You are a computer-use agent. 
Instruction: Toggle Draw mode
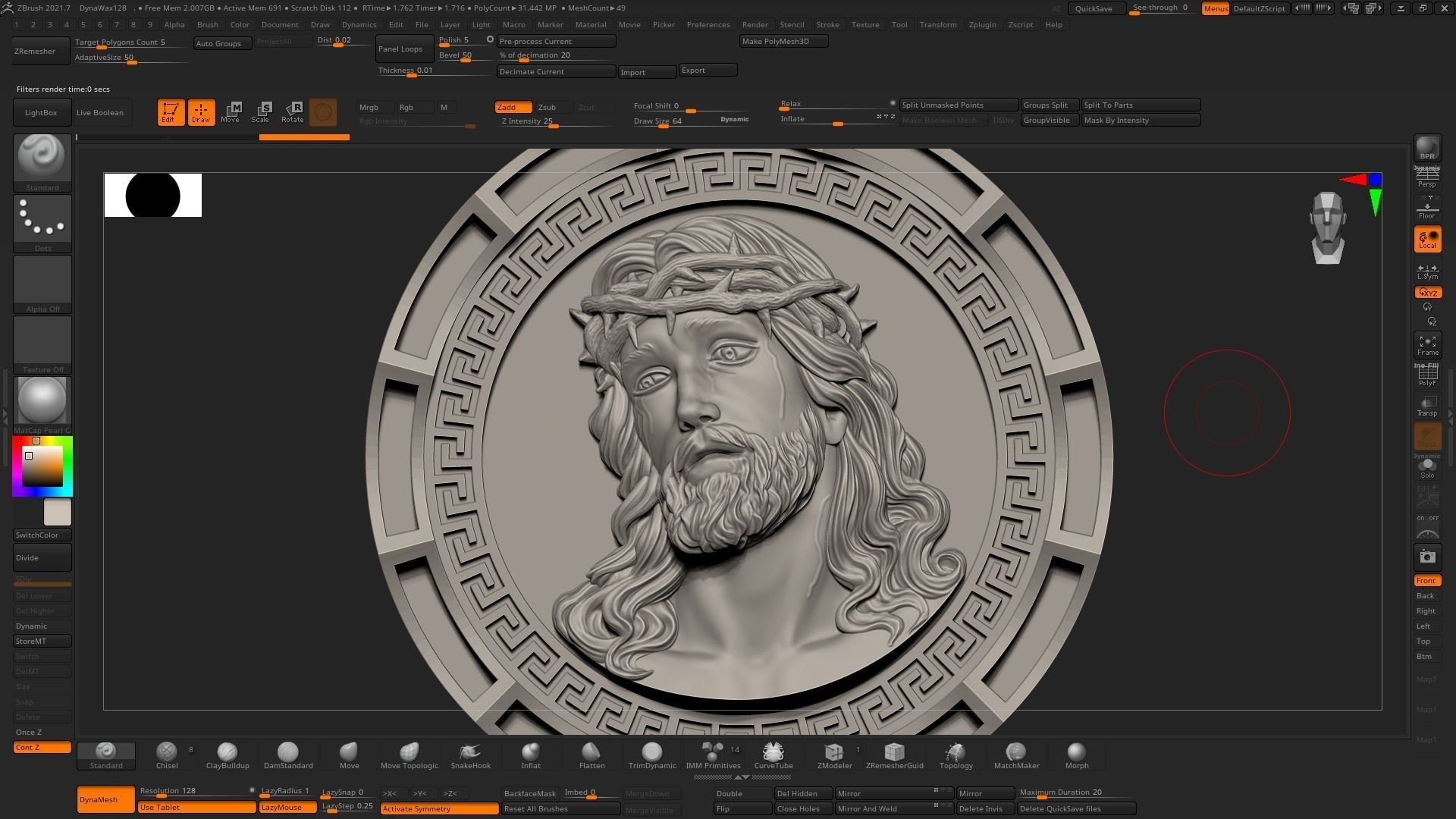tap(201, 112)
